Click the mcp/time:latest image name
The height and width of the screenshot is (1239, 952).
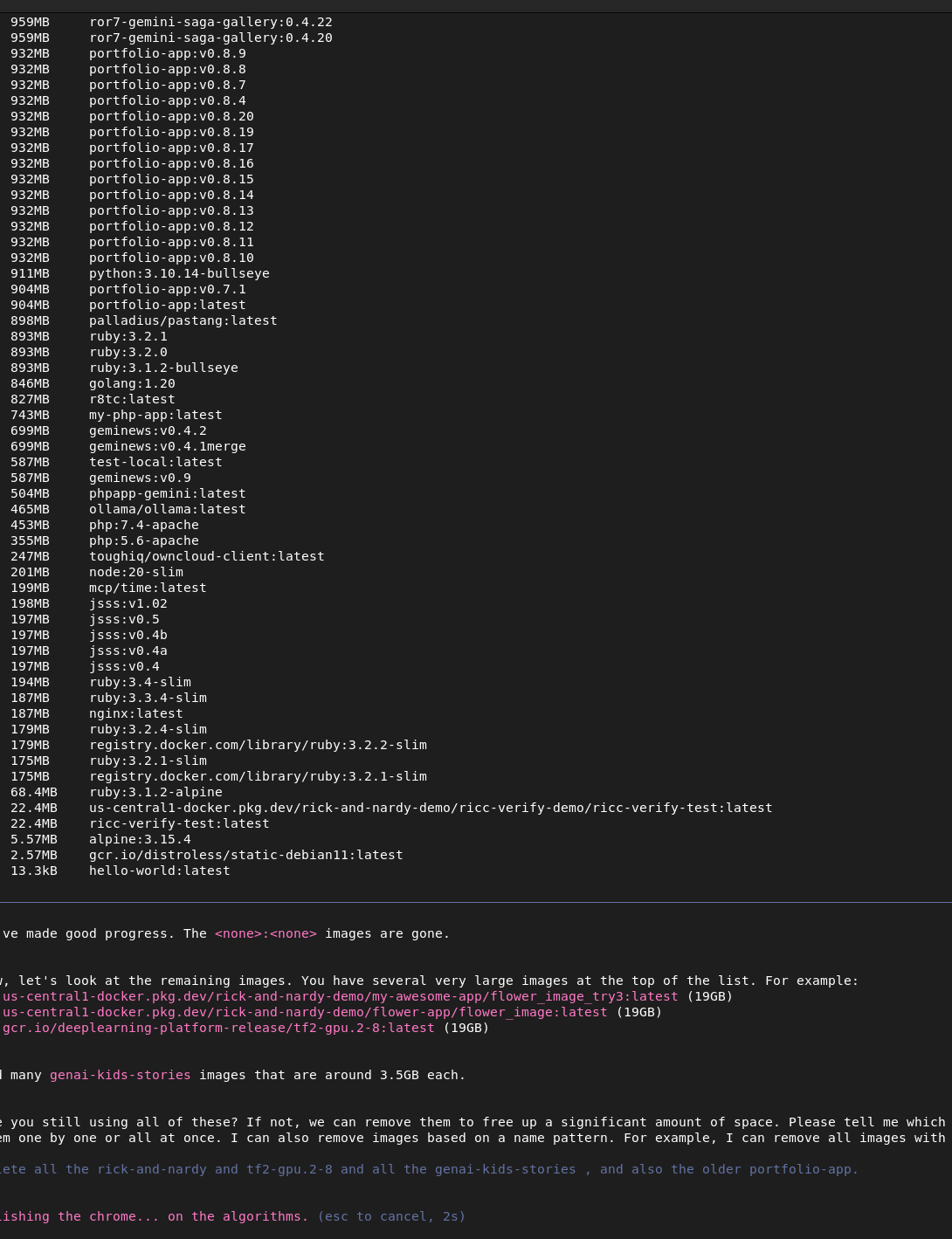pyautogui.click(x=148, y=588)
